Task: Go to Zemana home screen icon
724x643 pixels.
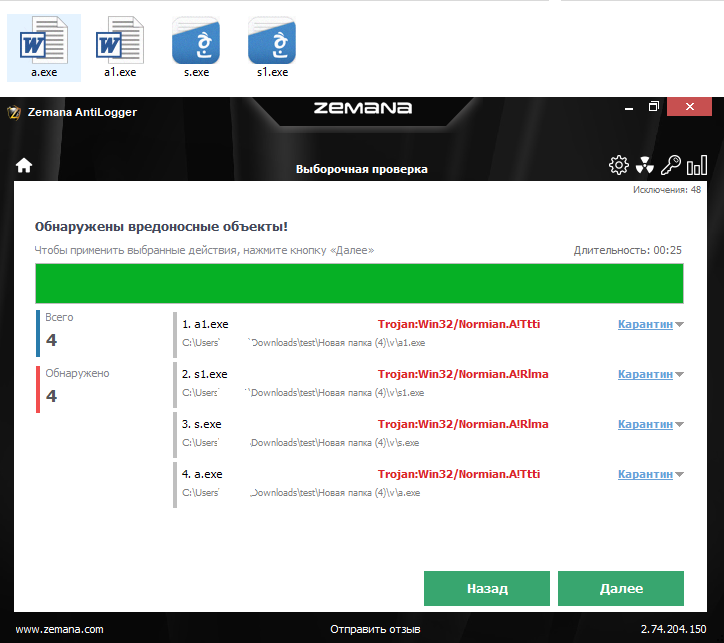Action: click(24, 165)
